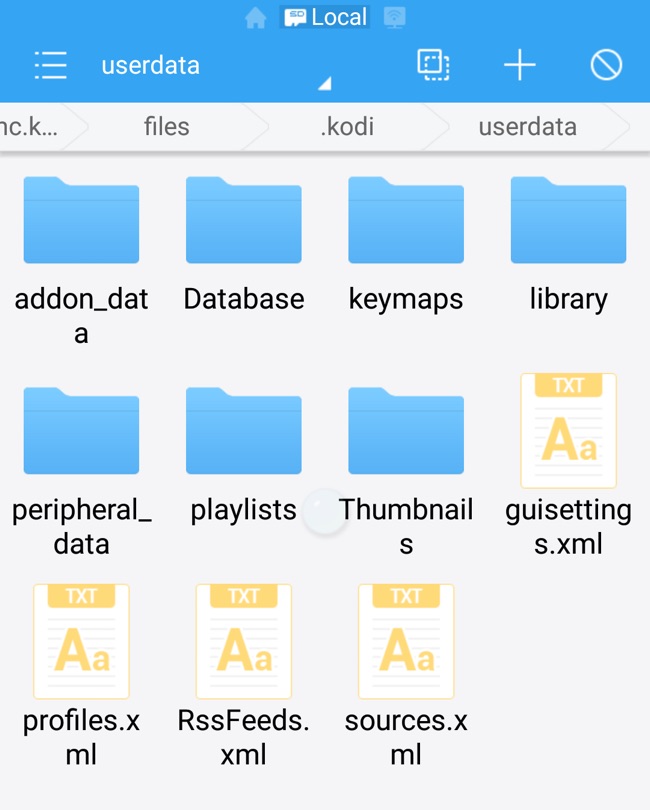Switch to the Local tab
This screenshot has width=650, height=810.
[325, 18]
